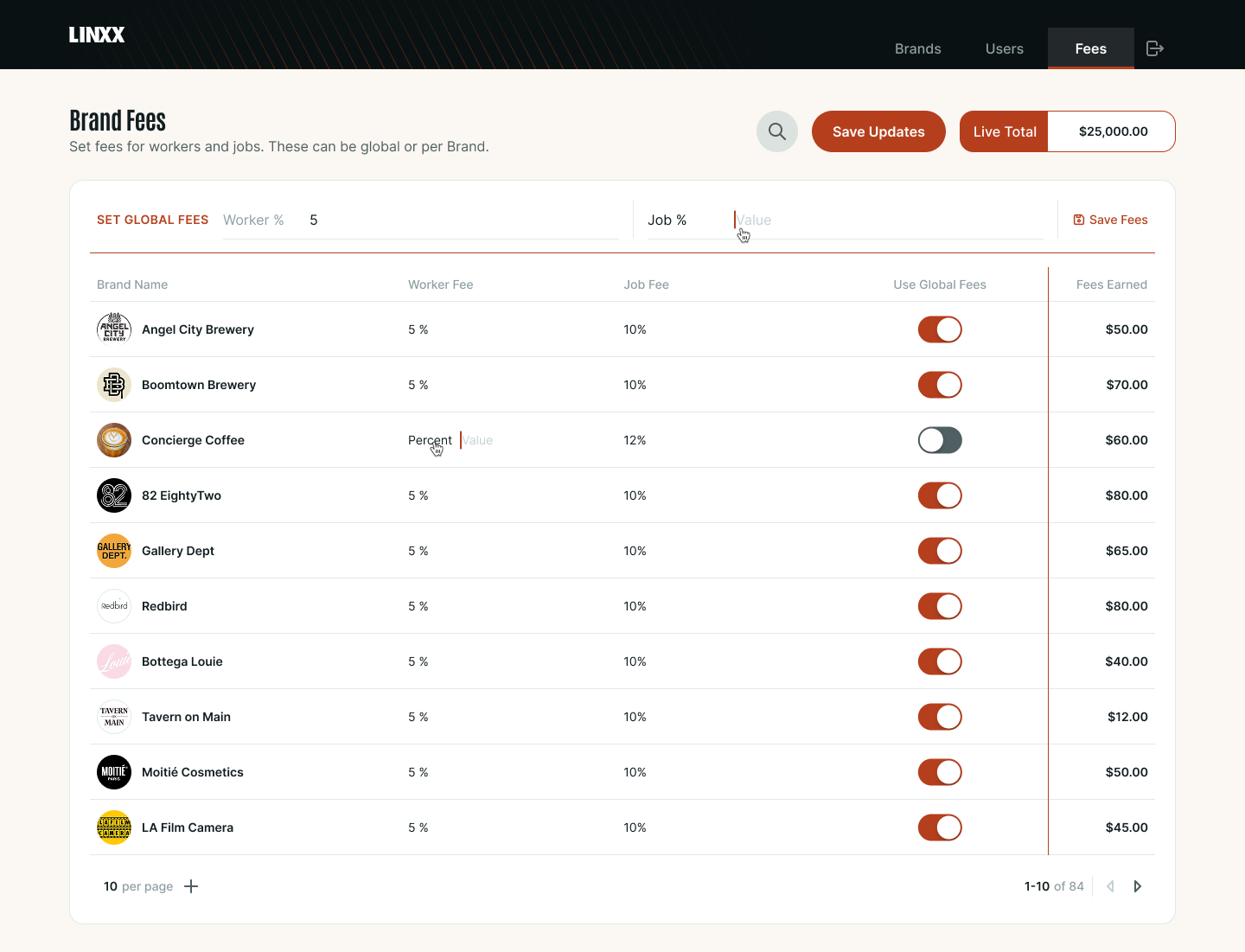Open the Users tab

tap(1004, 48)
